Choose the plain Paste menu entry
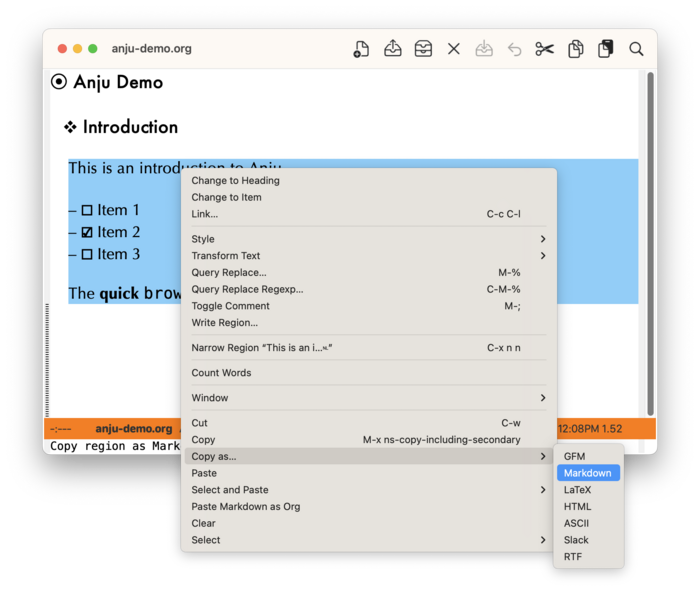Image resolution: width=700 pixels, height=589 pixels. click(369, 473)
